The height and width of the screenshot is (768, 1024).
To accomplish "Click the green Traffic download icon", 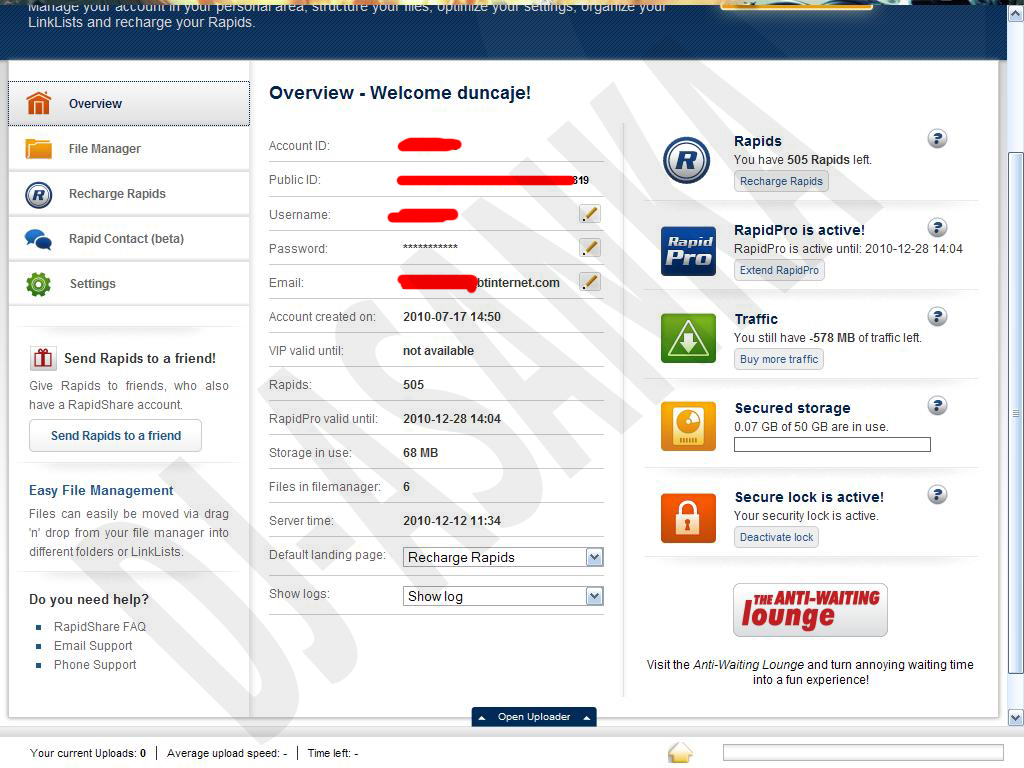I will pos(688,338).
